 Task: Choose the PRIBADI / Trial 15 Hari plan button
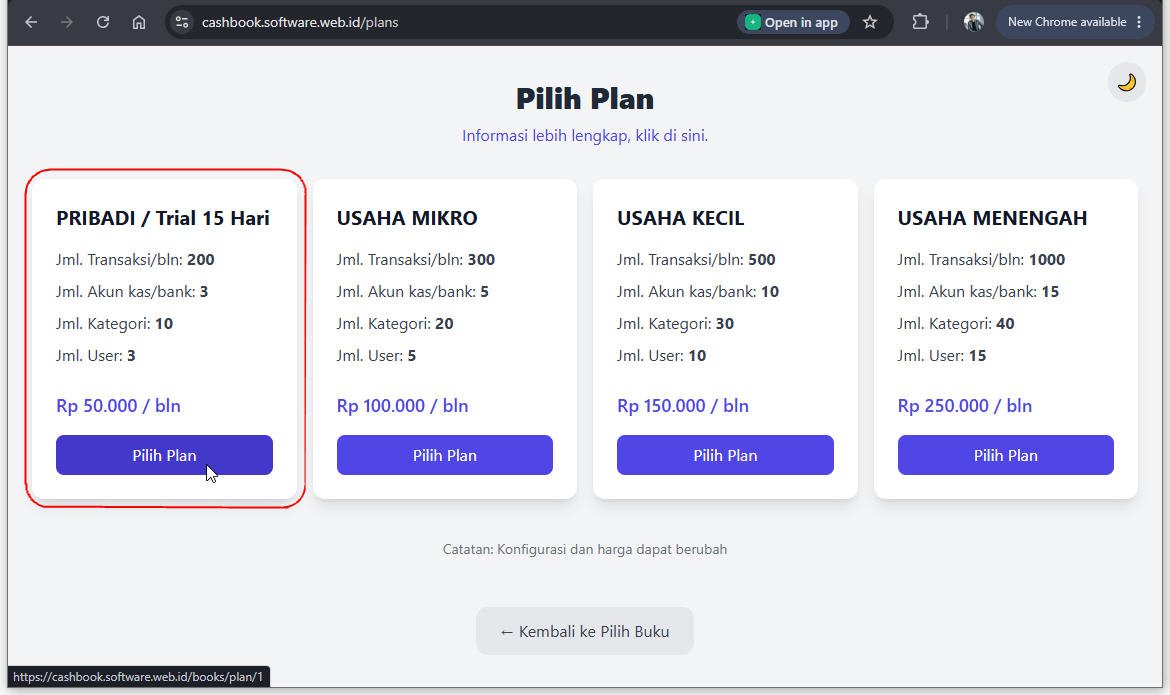tap(164, 455)
